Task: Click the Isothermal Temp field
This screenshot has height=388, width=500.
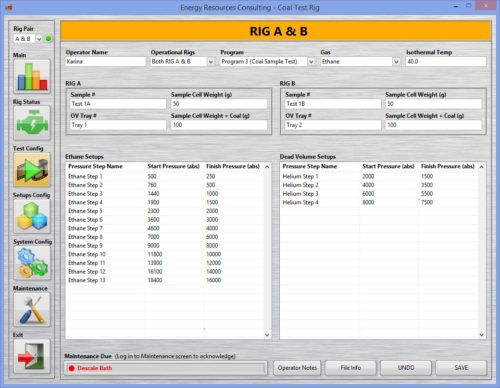Action: [x=446, y=62]
